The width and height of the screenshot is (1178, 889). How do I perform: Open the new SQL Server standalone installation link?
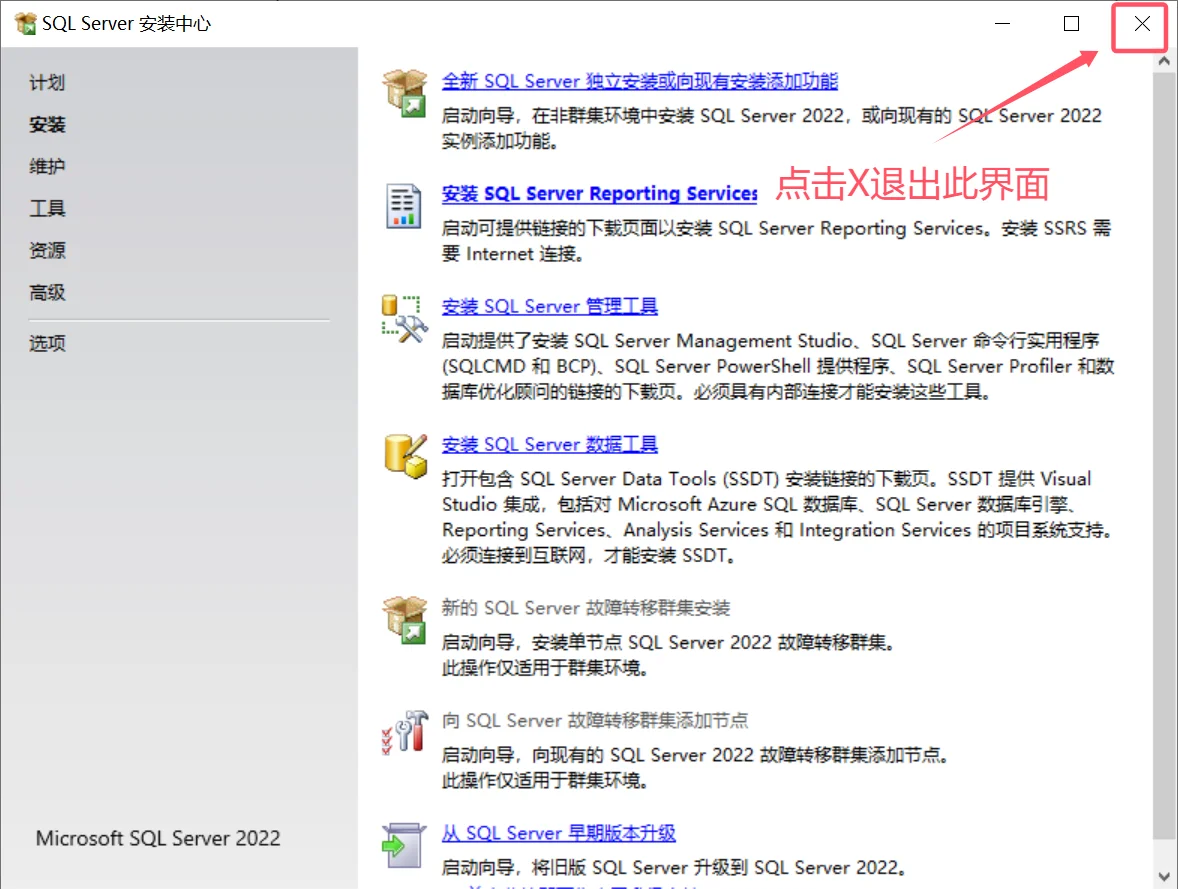pos(641,80)
